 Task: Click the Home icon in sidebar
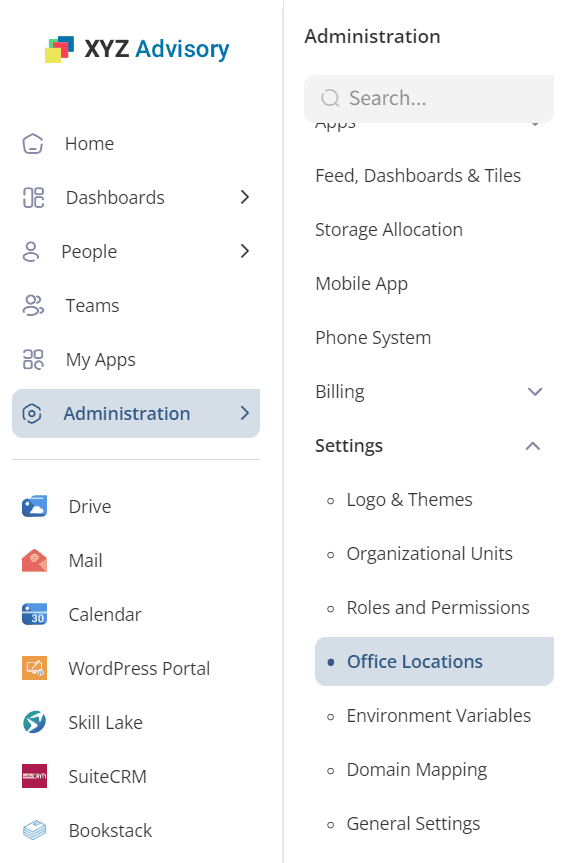tap(32, 144)
